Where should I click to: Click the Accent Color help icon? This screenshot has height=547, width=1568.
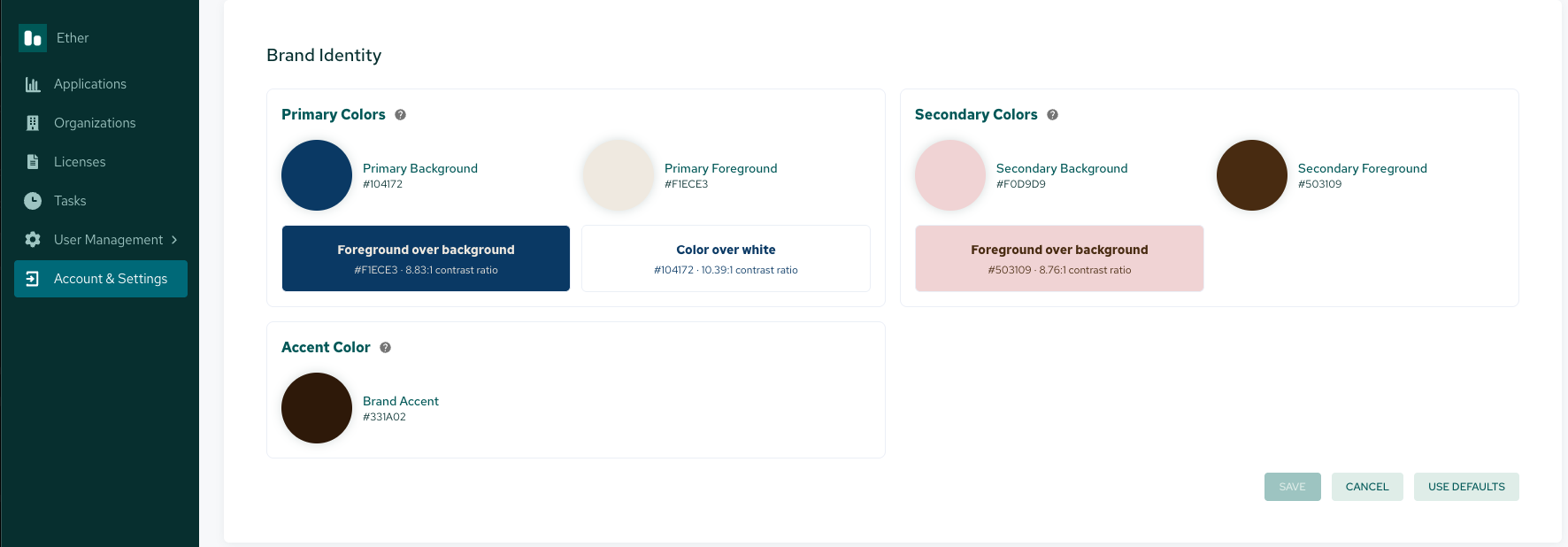tap(385, 348)
